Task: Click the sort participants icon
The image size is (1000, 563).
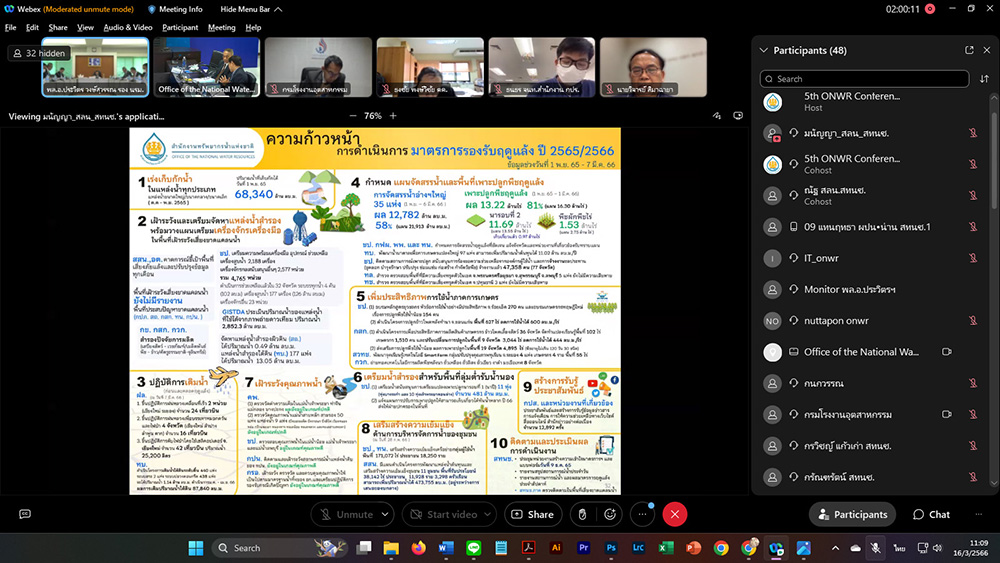Action: click(x=983, y=78)
